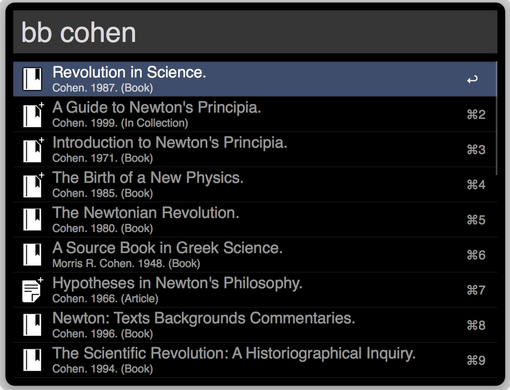Screen dimensions: 510x390
Task: Click the ⌘5 shortcut label for Newtonian Revolution
Action: point(476,220)
